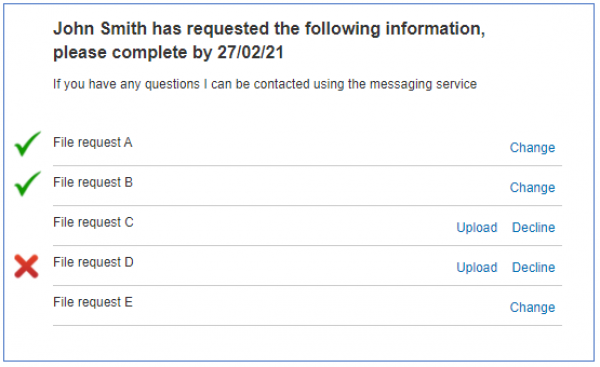Open the Change link for File request B
Screen dimensions: 600x367
click(532, 188)
